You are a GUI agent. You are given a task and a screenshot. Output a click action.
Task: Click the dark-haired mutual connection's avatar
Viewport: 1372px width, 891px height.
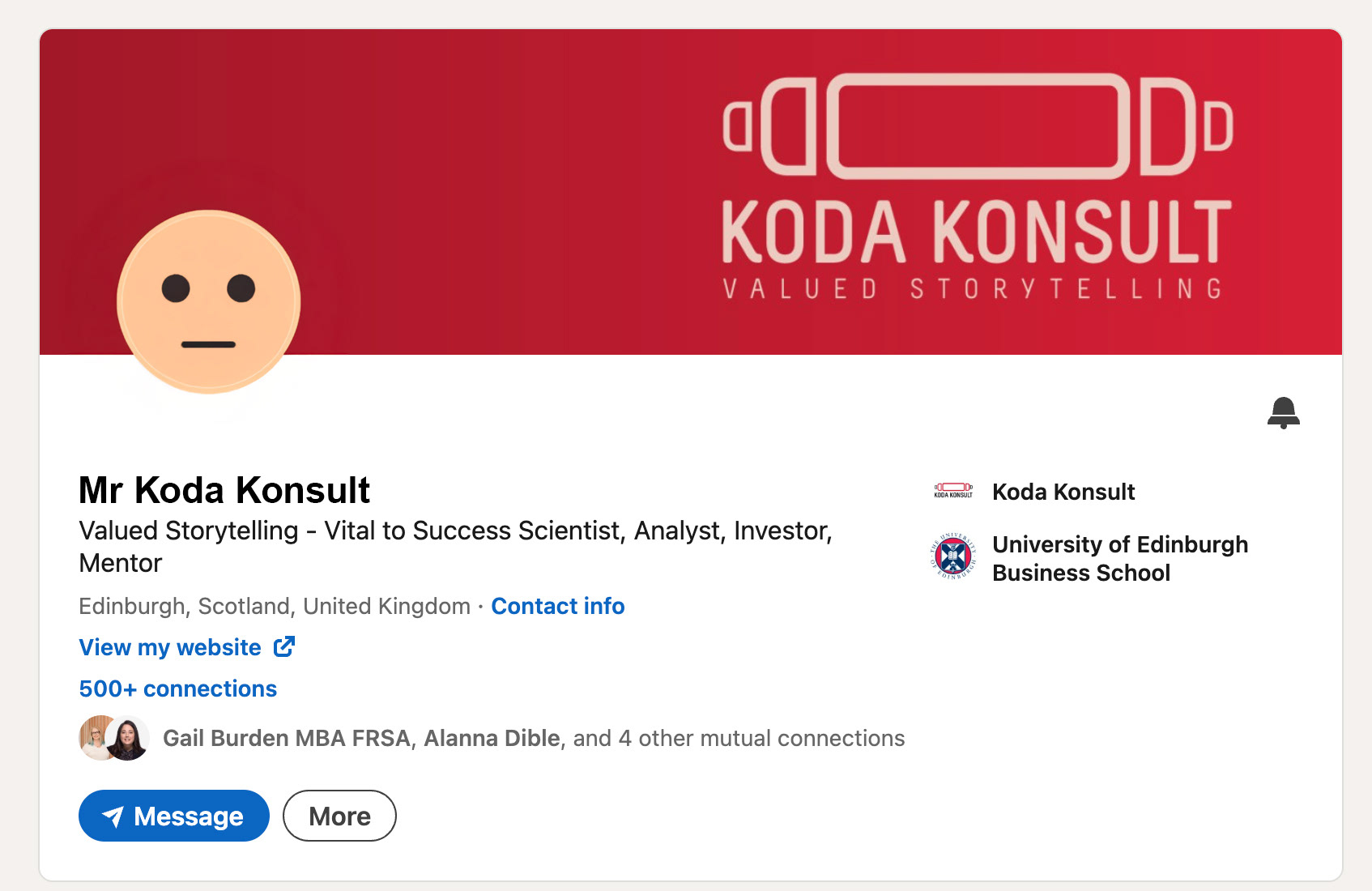[x=128, y=739]
